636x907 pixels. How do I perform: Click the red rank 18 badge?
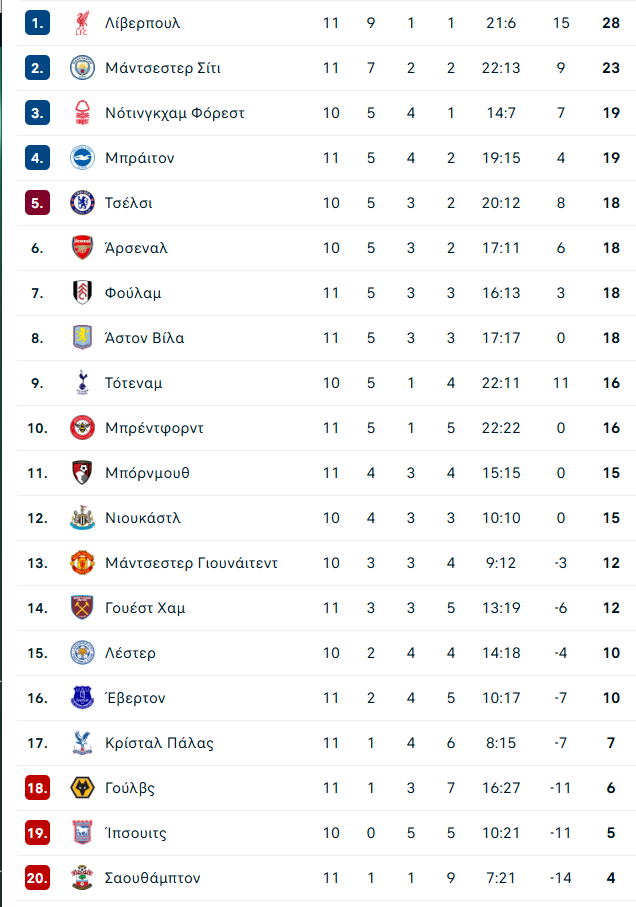click(38, 788)
